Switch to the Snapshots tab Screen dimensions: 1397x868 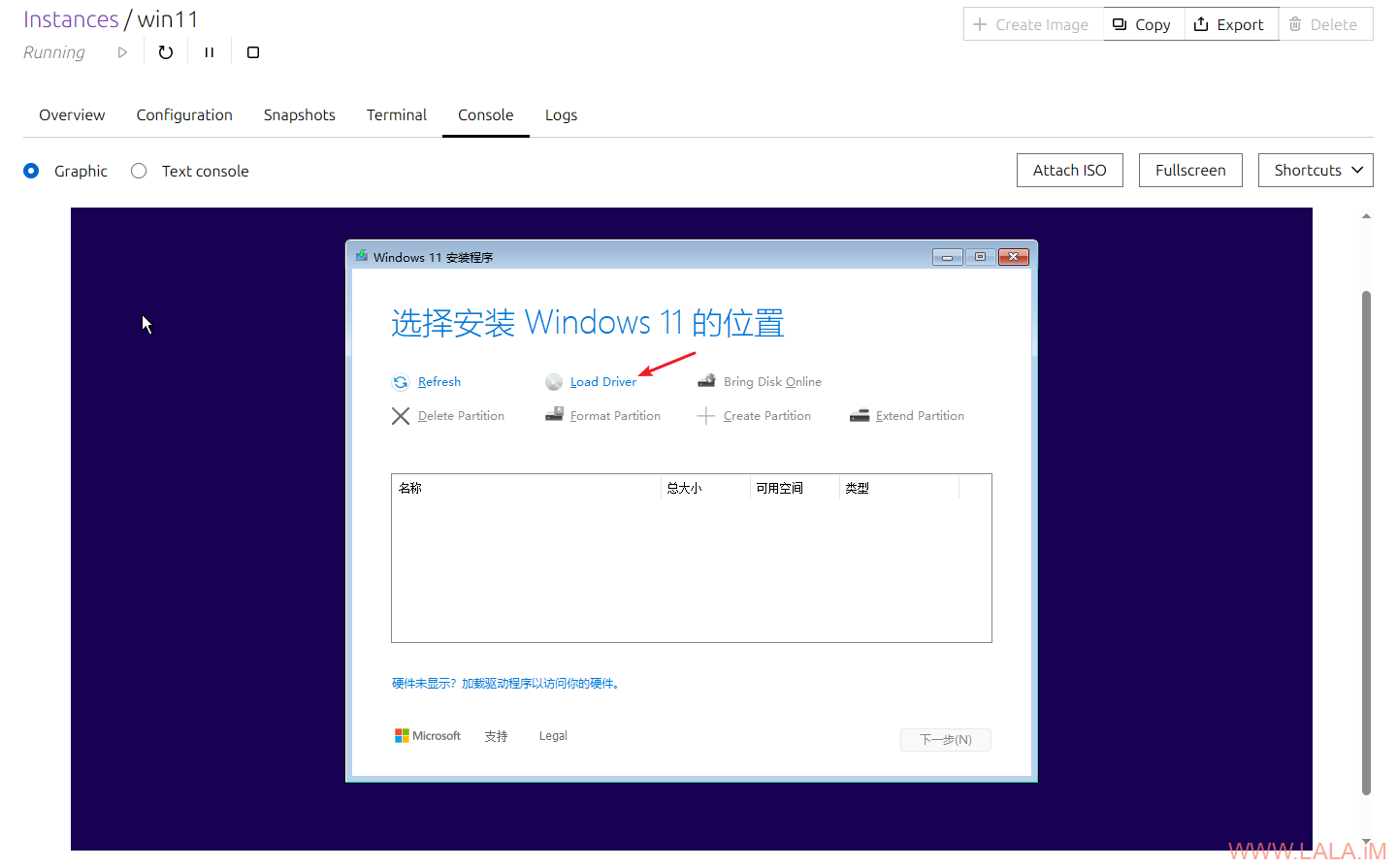(299, 114)
